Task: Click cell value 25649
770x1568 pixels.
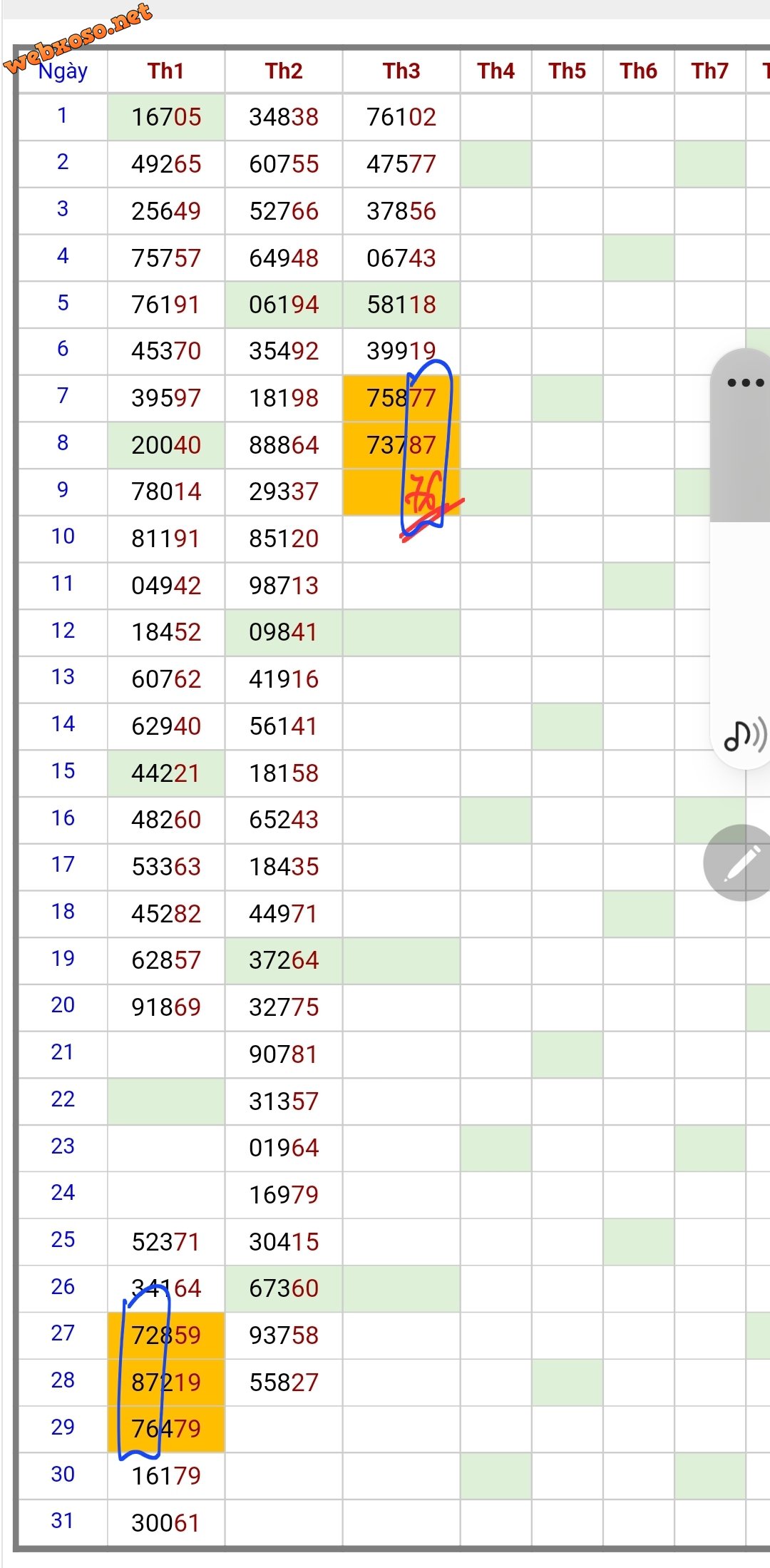Action: (166, 211)
